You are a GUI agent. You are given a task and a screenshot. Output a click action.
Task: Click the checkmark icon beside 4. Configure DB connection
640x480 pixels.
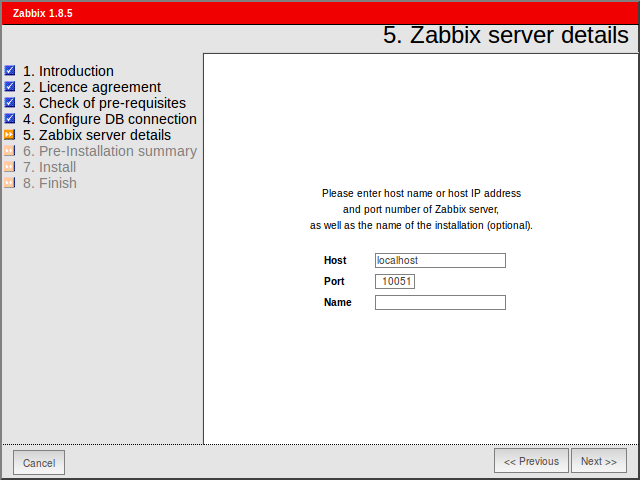pos(10,118)
